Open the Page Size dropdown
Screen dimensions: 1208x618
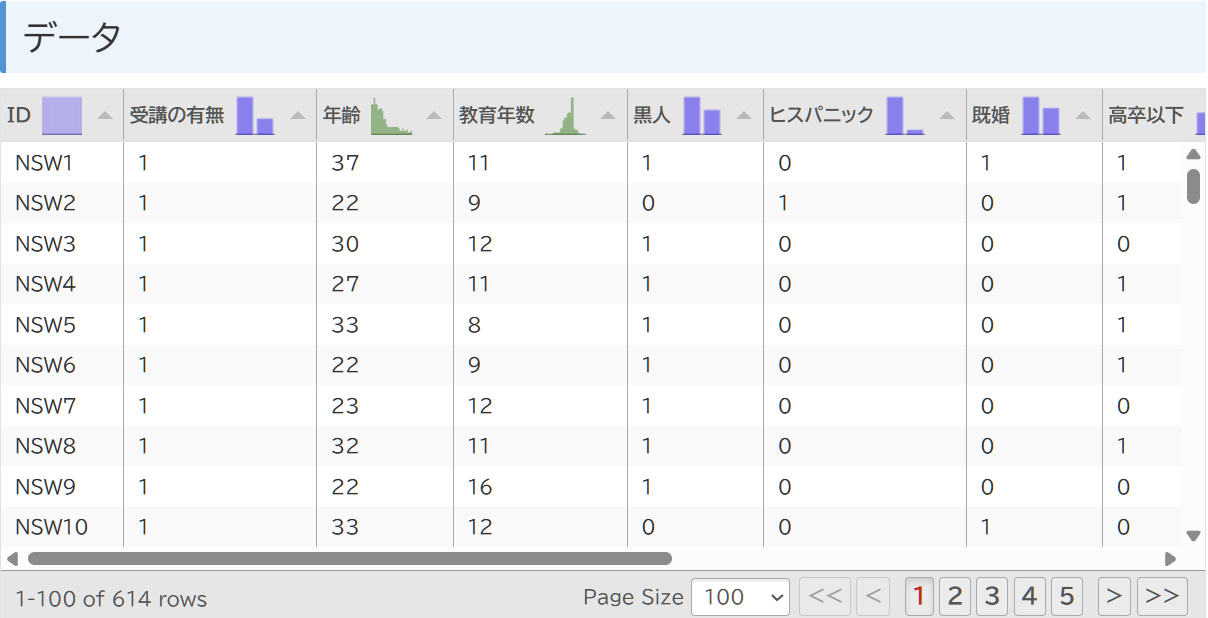(740, 597)
